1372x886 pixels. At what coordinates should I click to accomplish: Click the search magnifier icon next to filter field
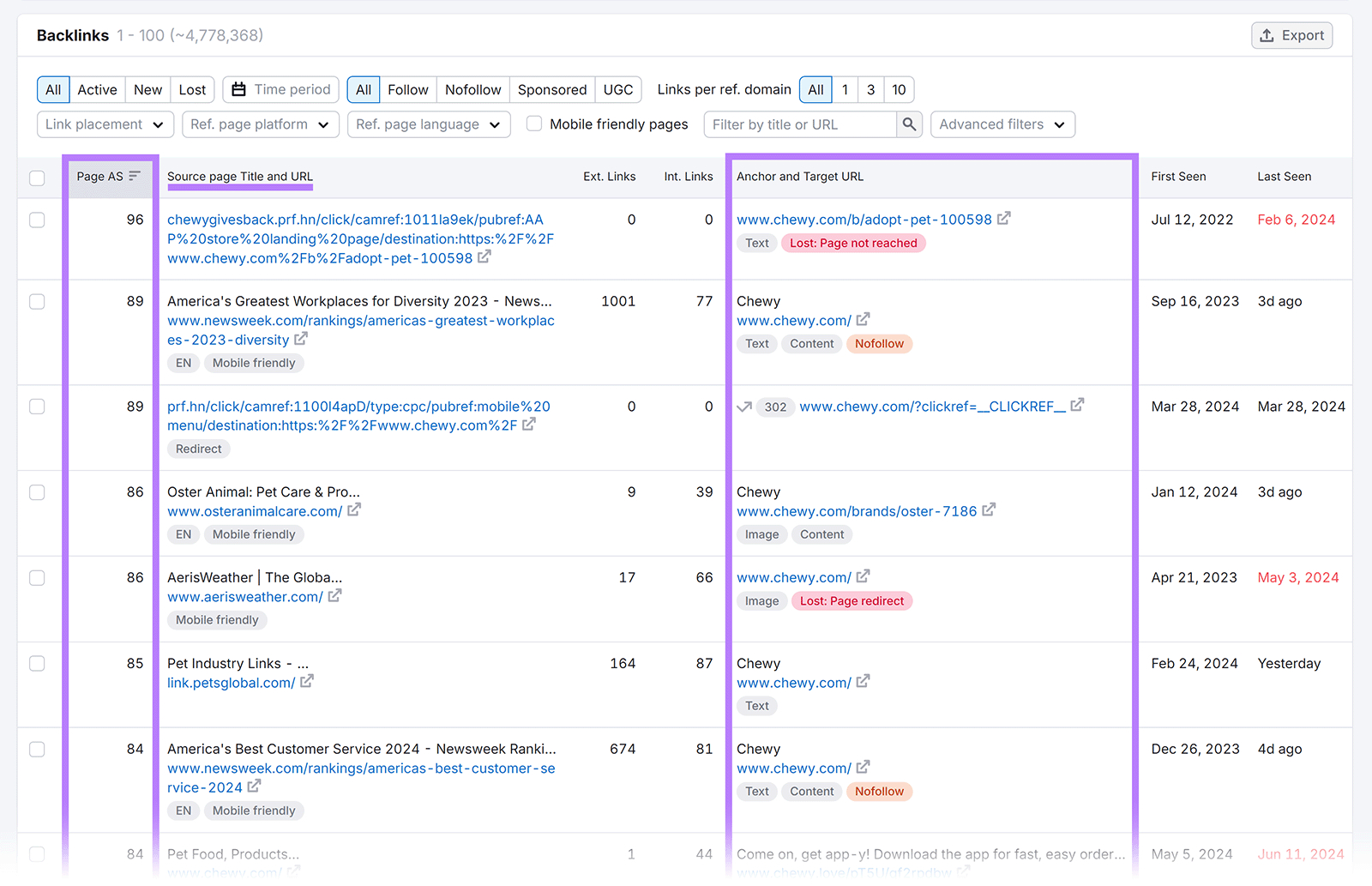pyautogui.click(x=909, y=124)
